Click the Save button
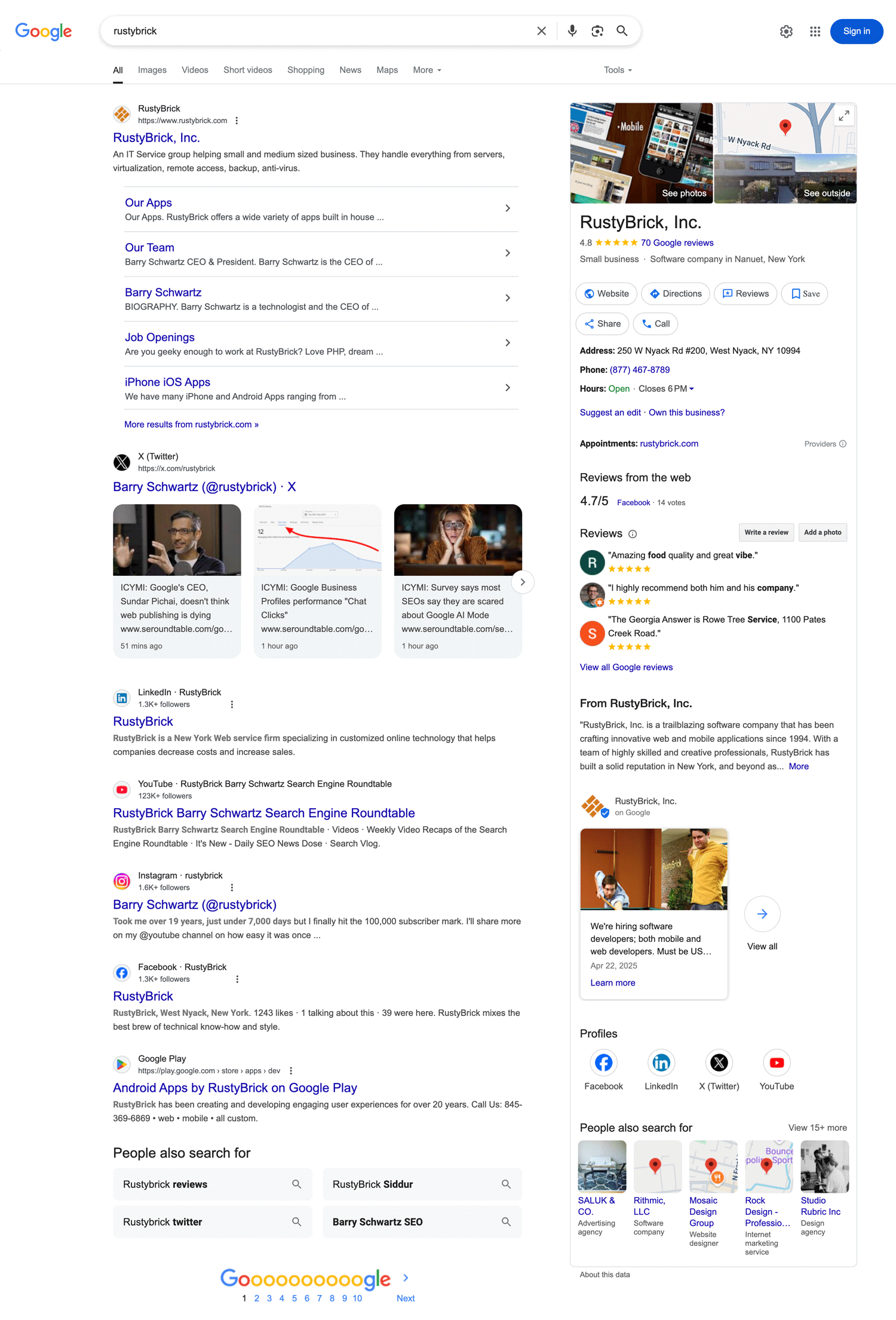The image size is (896, 1320). pyautogui.click(x=805, y=294)
